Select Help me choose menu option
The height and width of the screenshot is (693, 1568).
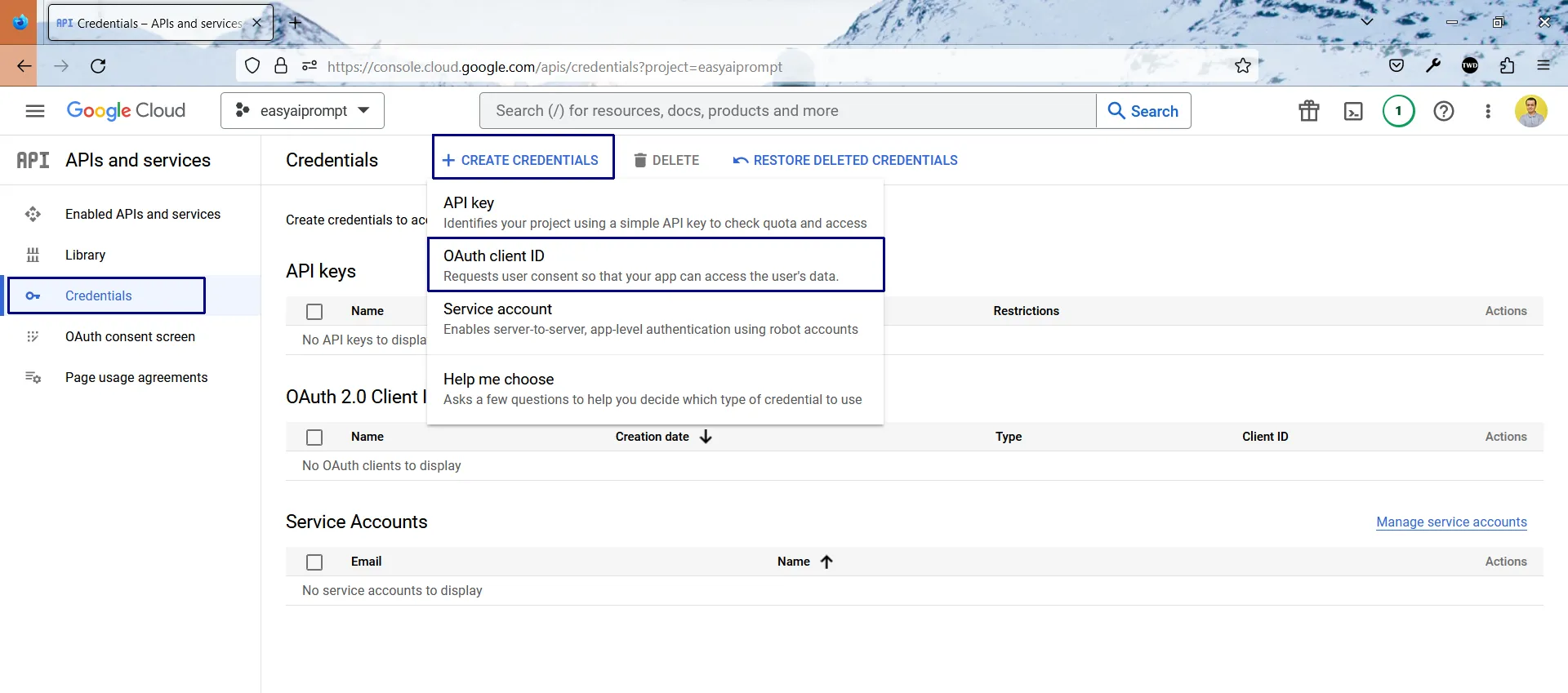tap(655, 389)
